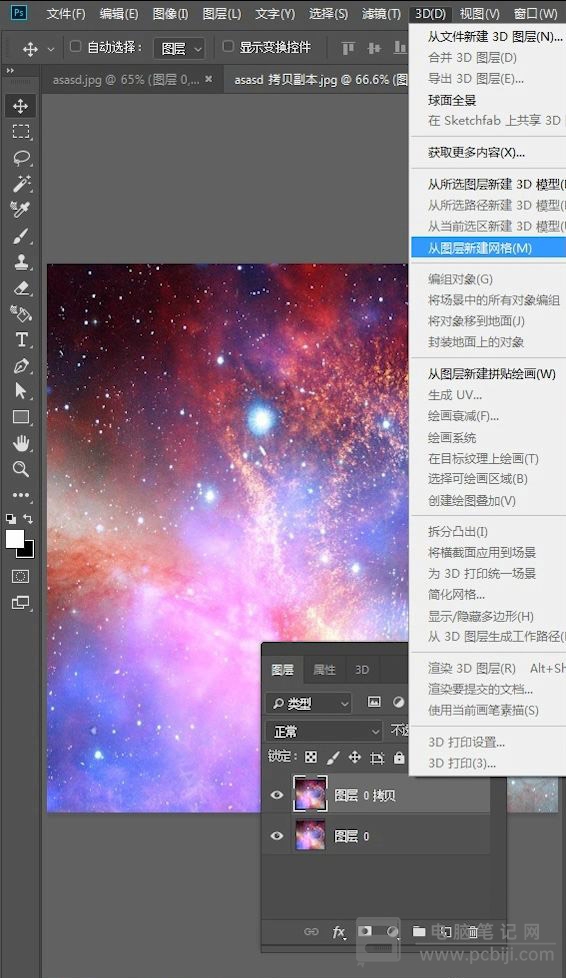Open the 选择(S) menu
566x978 pixels.
coord(328,13)
